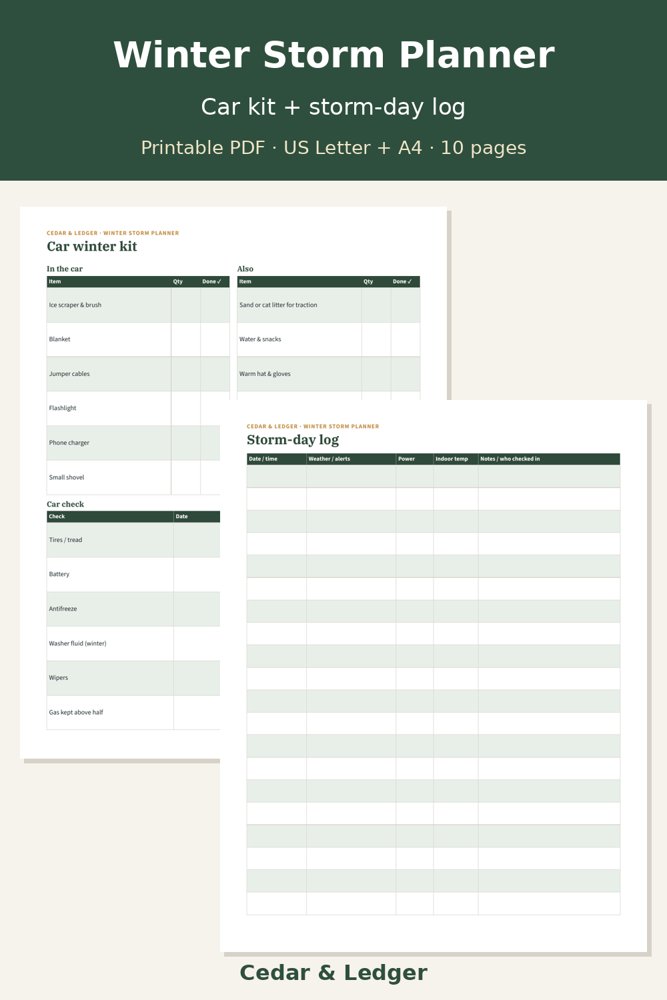Select the 'Battery' check row

133,574
